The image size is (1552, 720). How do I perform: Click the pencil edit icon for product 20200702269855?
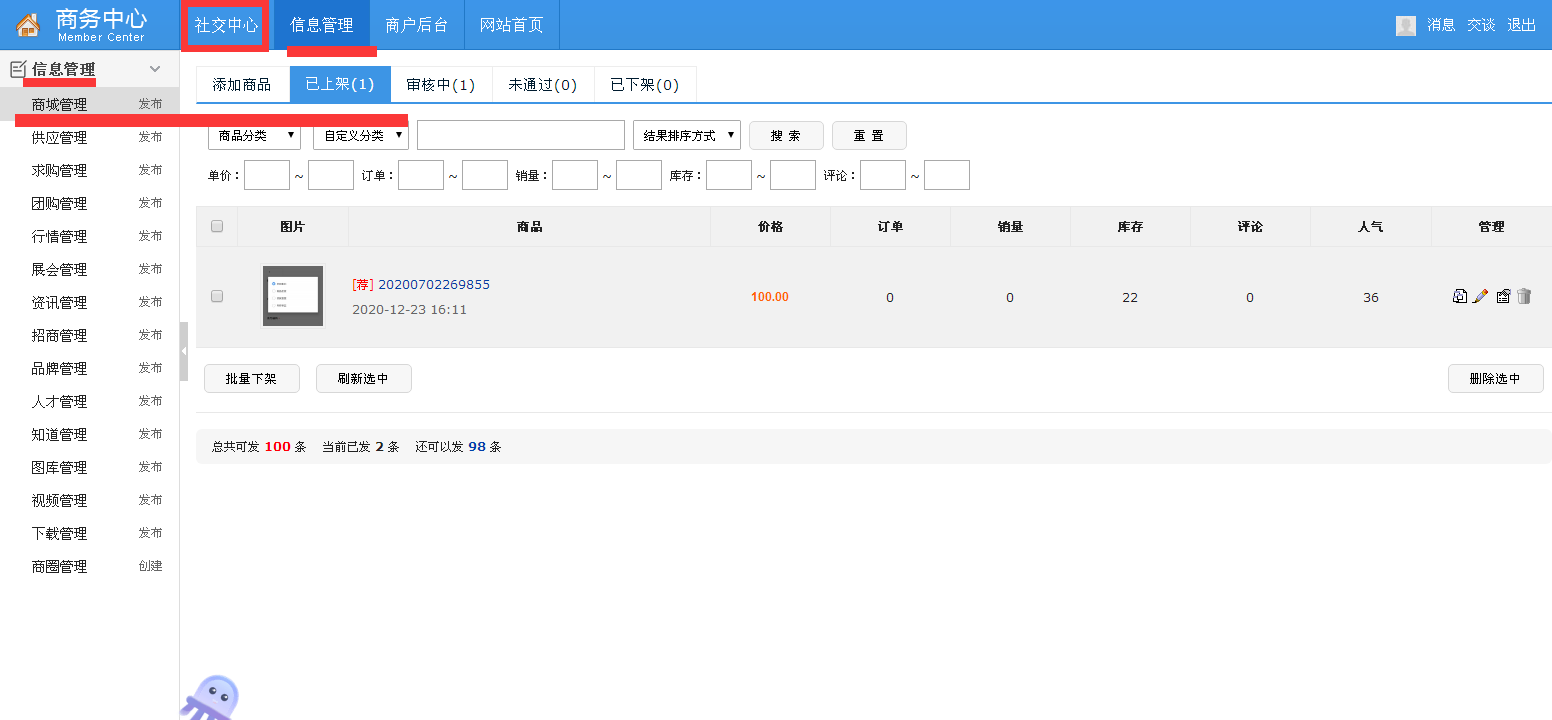pos(1481,296)
